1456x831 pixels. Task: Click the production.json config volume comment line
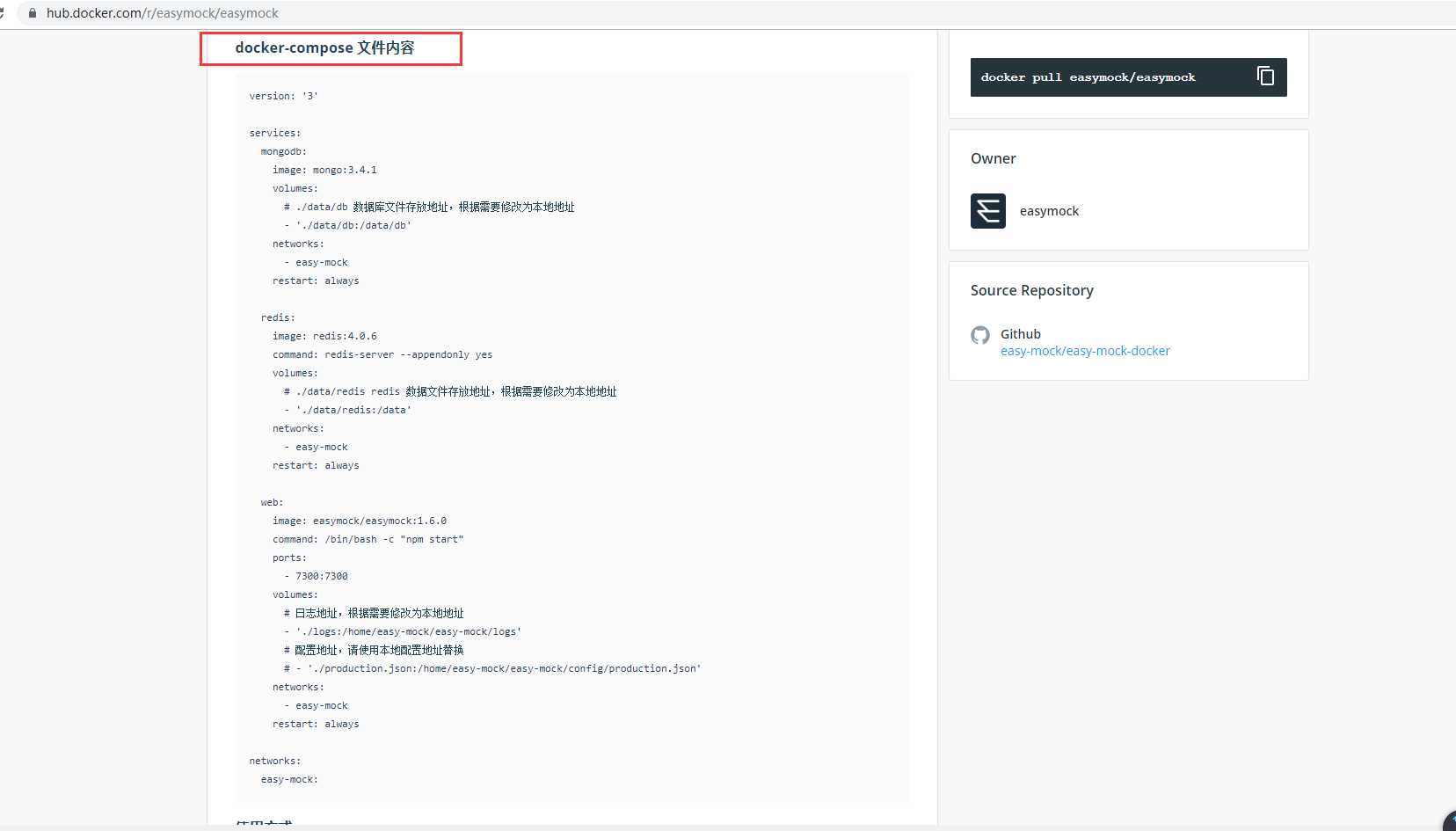(492, 668)
